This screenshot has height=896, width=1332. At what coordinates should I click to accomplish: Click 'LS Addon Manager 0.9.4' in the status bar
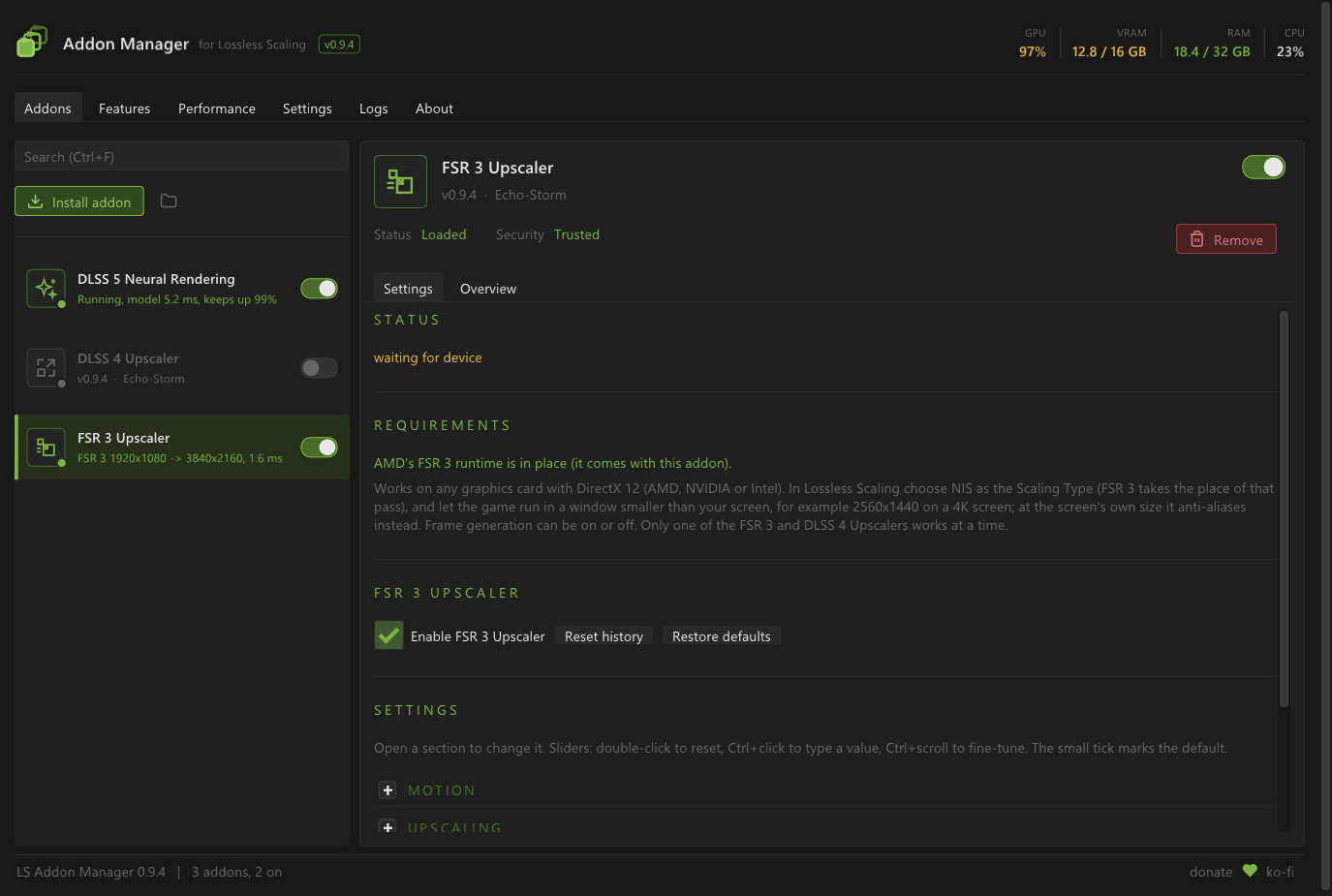[x=91, y=872]
